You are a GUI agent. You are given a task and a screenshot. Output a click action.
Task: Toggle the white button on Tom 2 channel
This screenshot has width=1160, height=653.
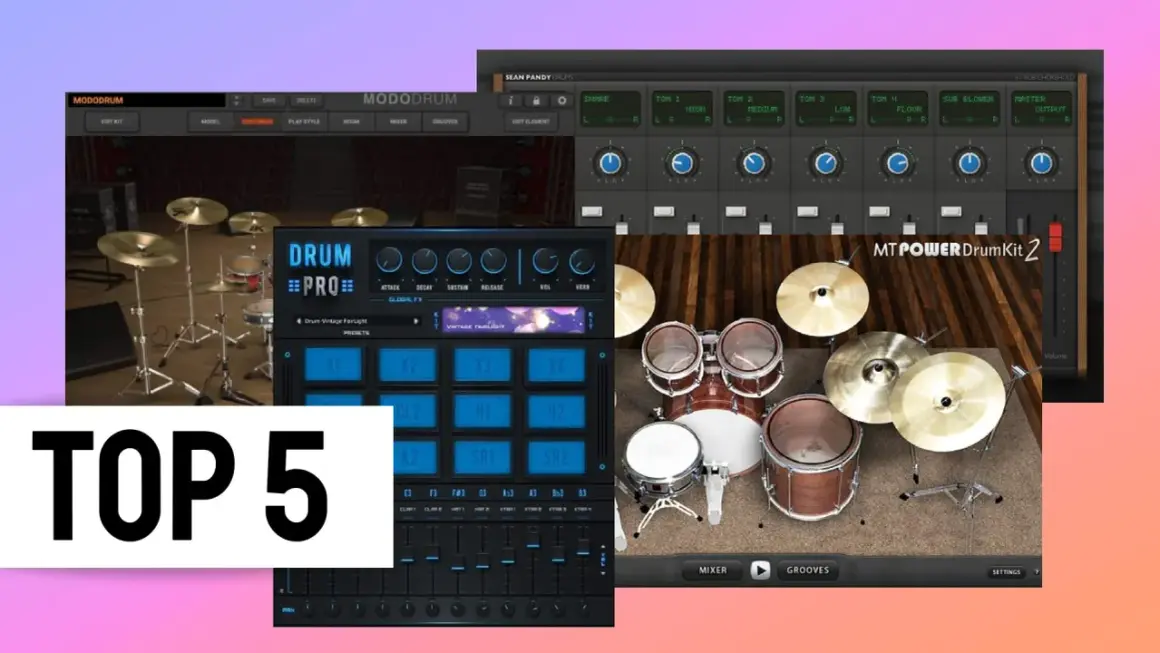pyautogui.click(x=735, y=212)
